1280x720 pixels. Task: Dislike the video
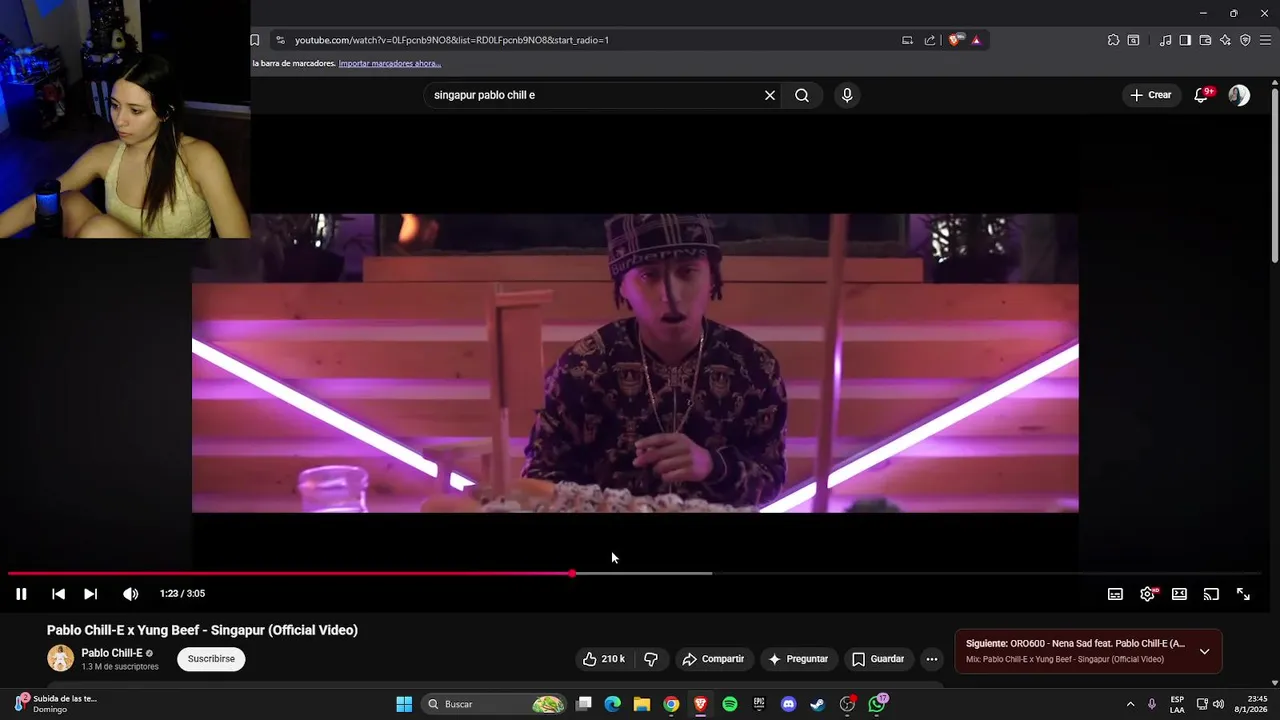coord(651,659)
